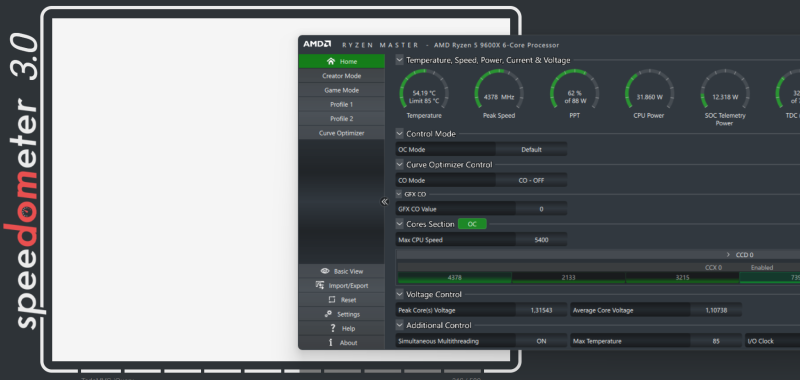Collapse the Additional Control section
The image size is (800, 380).
(399, 324)
